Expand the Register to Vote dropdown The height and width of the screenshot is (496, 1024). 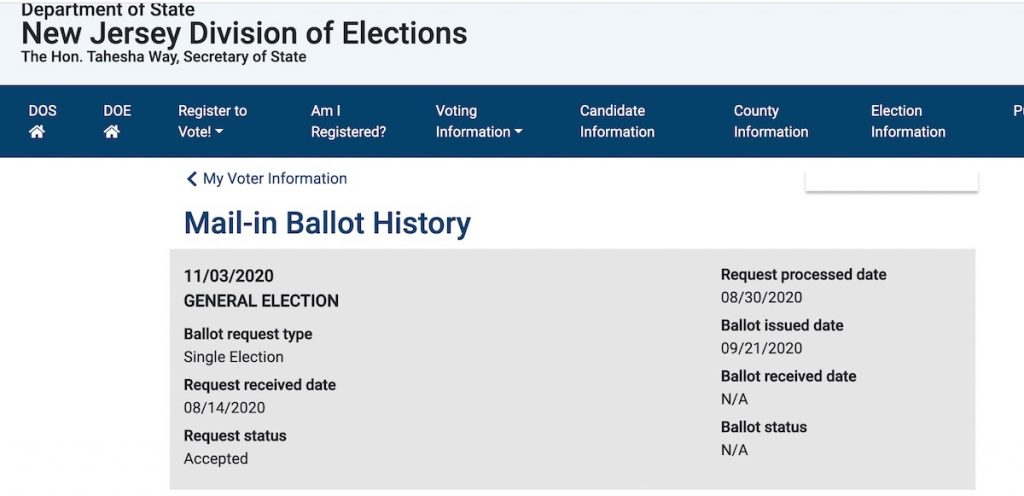pyautogui.click(x=212, y=121)
